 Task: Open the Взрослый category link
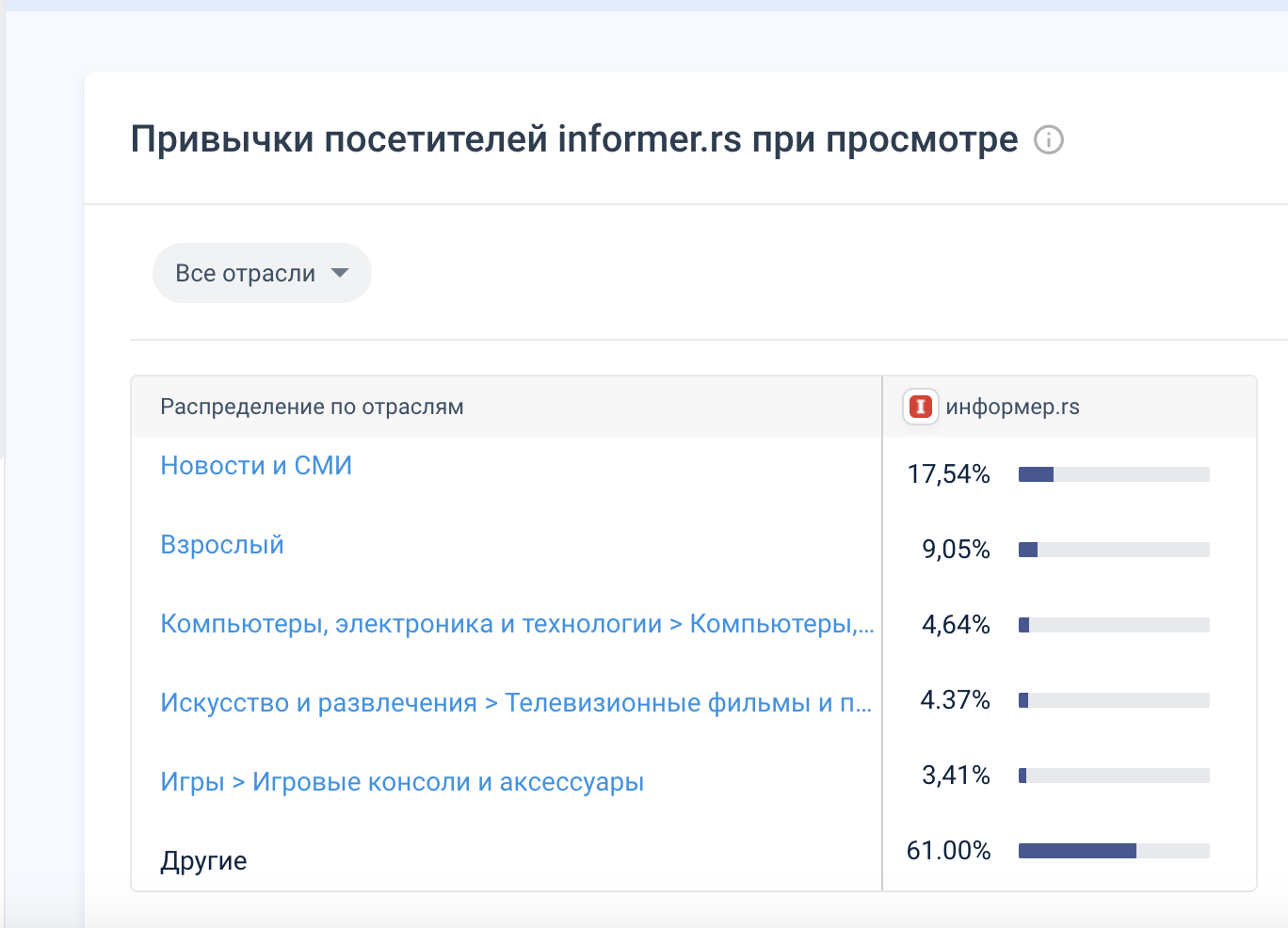(x=222, y=545)
